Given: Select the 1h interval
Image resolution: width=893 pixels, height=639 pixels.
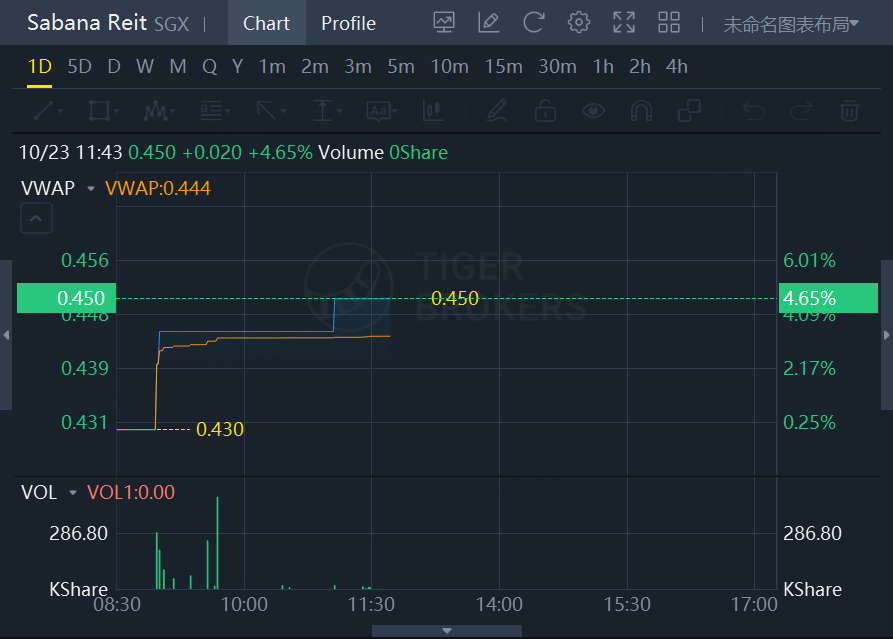Looking at the screenshot, I should (603, 67).
